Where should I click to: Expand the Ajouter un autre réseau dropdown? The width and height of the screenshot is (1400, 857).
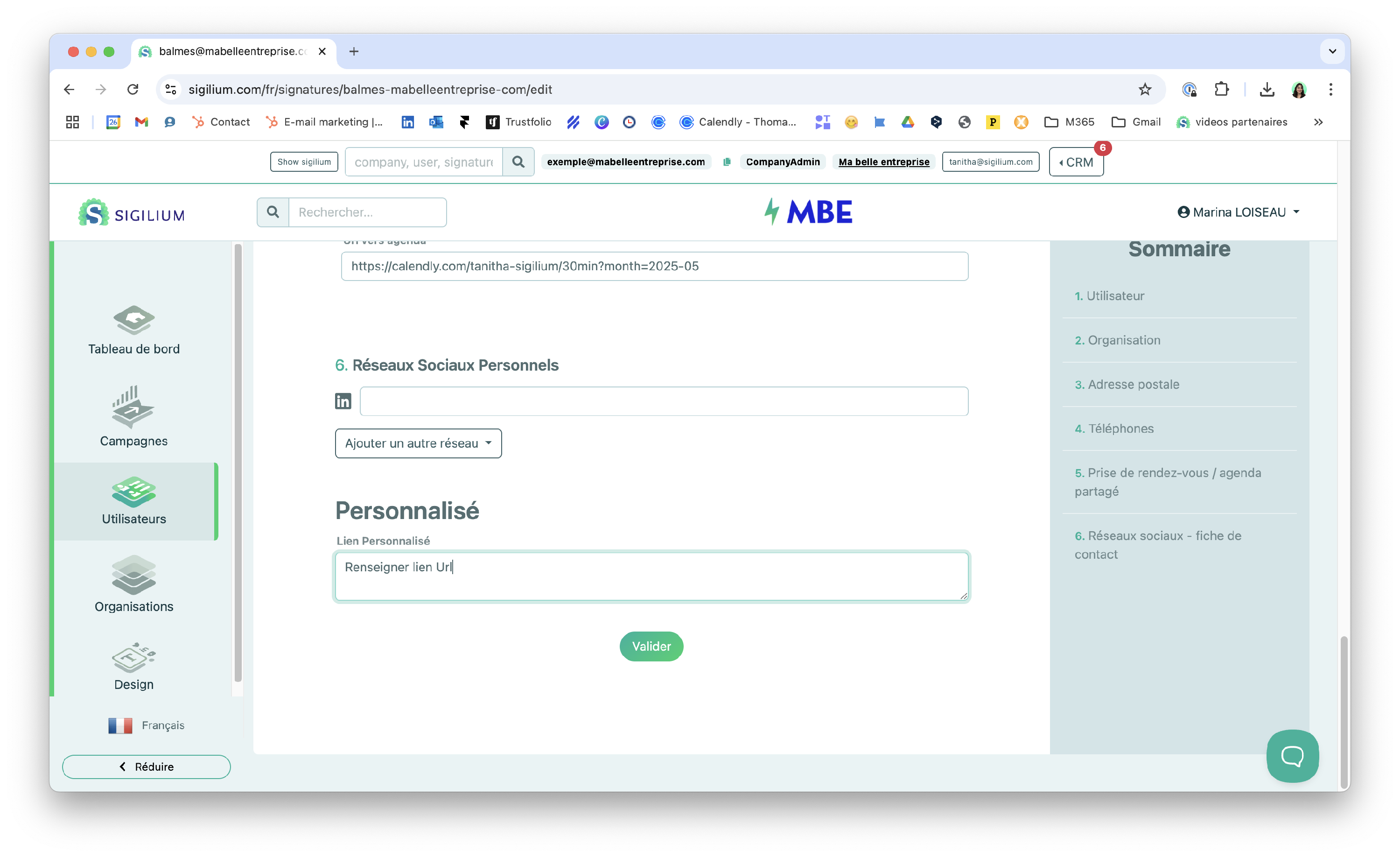418,443
